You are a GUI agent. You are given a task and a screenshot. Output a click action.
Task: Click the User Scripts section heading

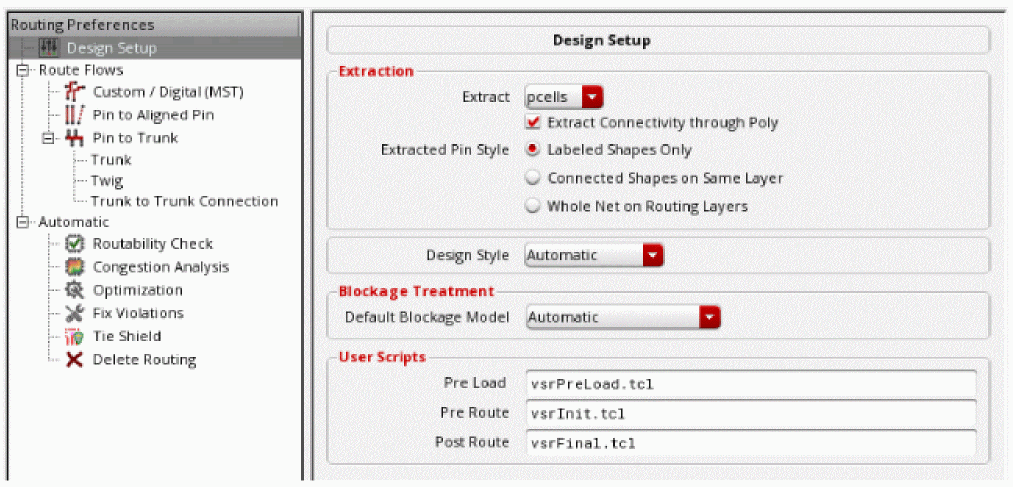pyautogui.click(x=382, y=357)
